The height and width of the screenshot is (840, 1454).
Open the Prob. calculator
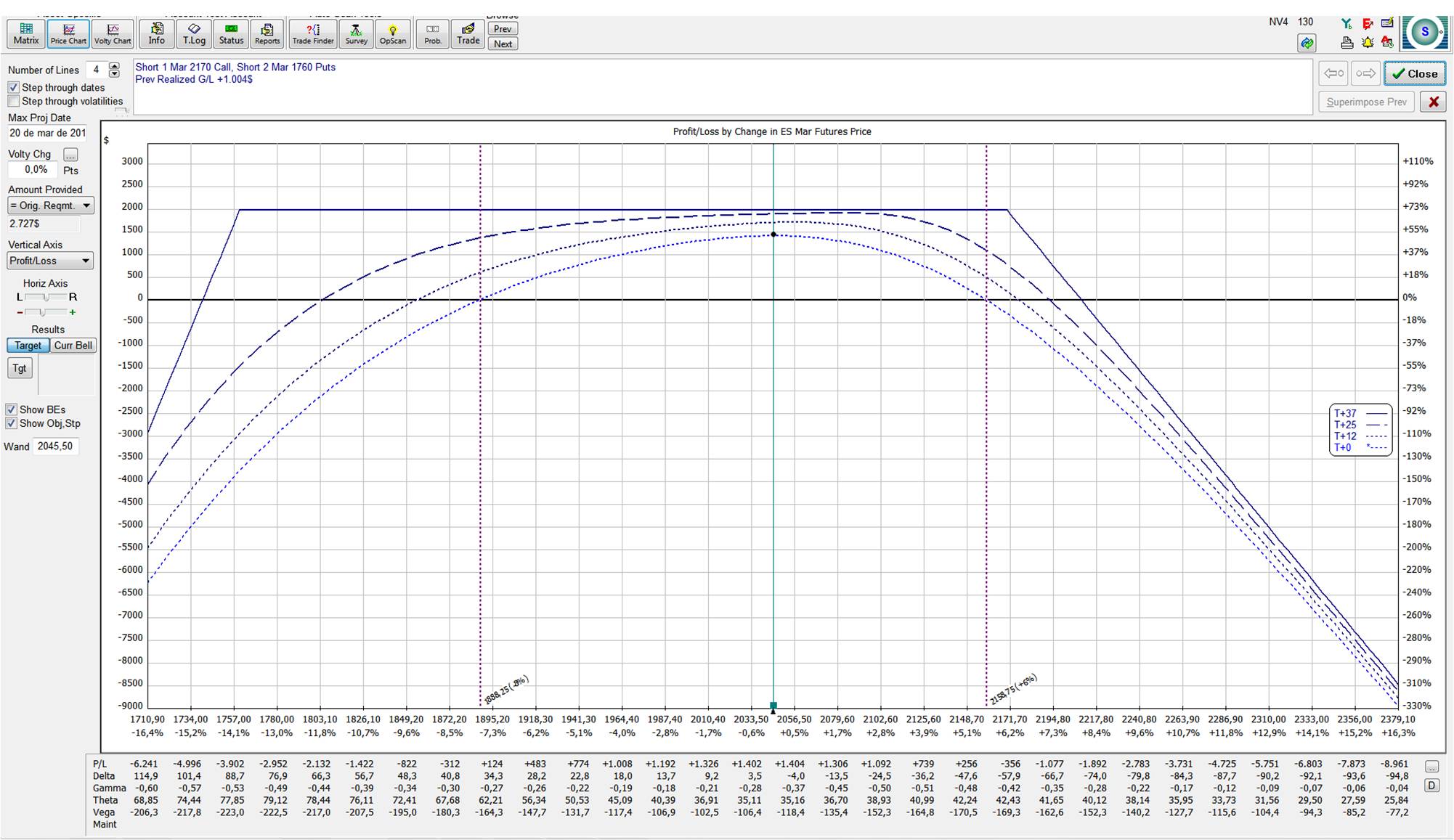433,33
